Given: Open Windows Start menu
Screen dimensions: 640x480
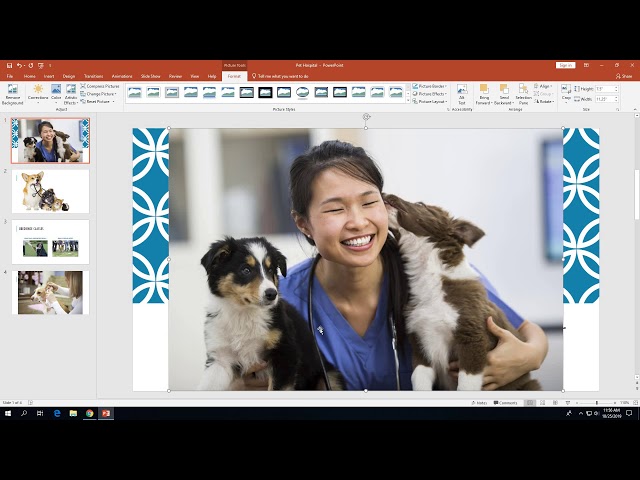Looking at the screenshot, I should pos(7,413).
